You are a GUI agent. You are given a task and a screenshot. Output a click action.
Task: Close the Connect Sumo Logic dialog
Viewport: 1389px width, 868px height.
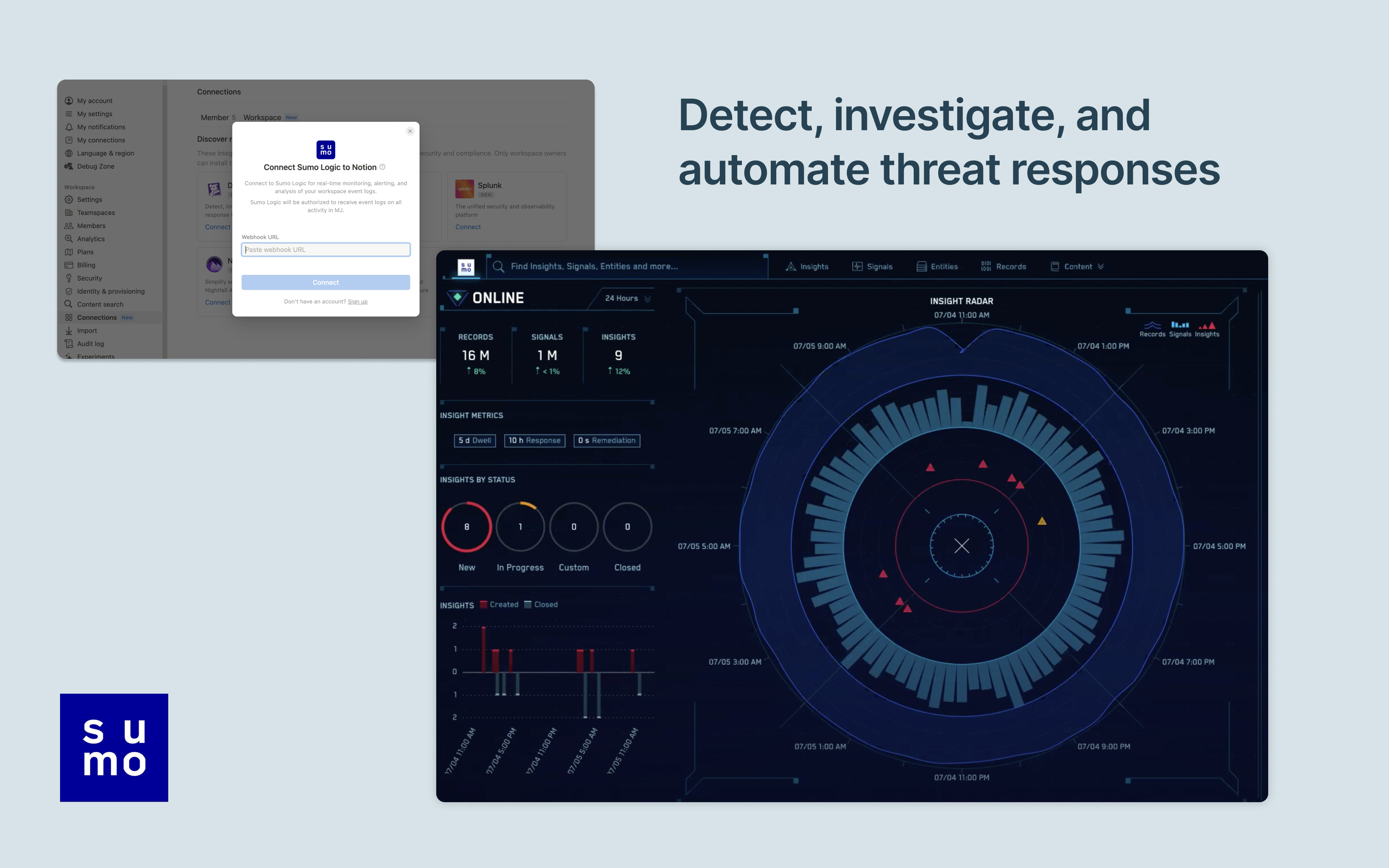click(x=410, y=131)
